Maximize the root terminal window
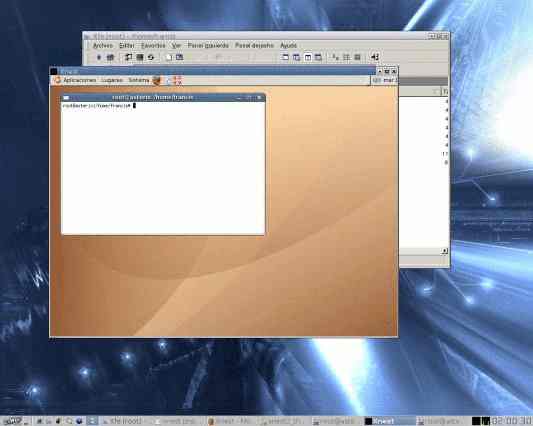The width and height of the screenshot is (533, 426). [x=249, y=98]
